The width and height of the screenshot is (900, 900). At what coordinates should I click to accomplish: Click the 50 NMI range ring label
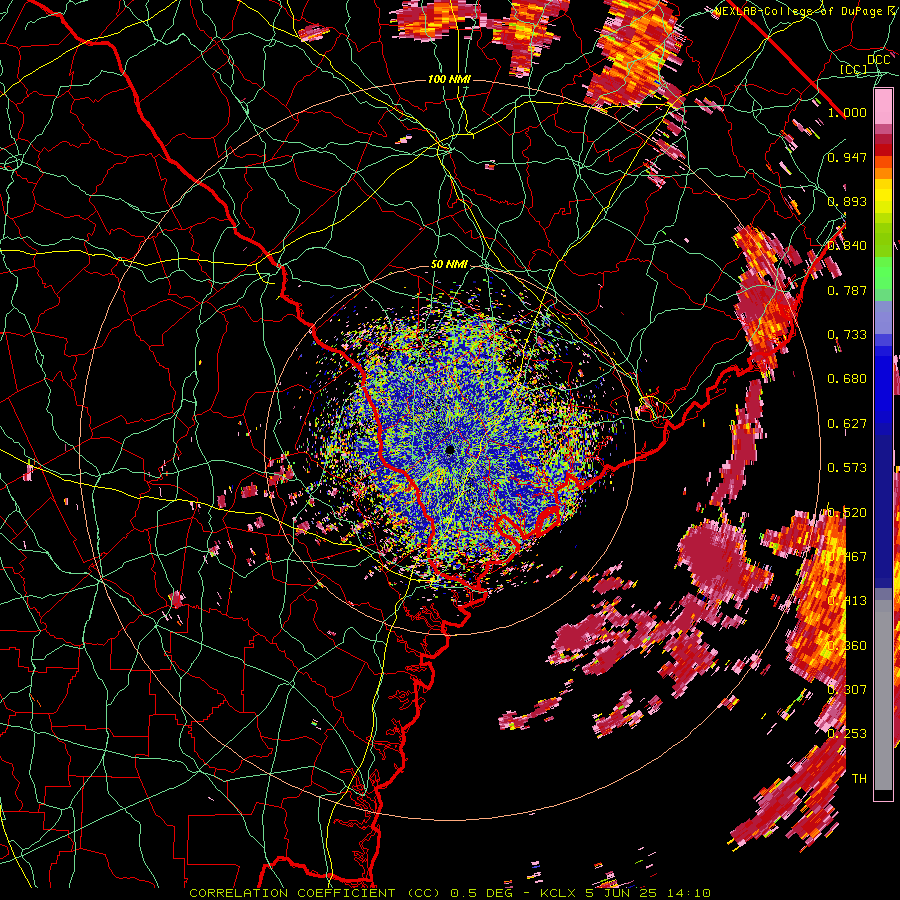[449, 265]
